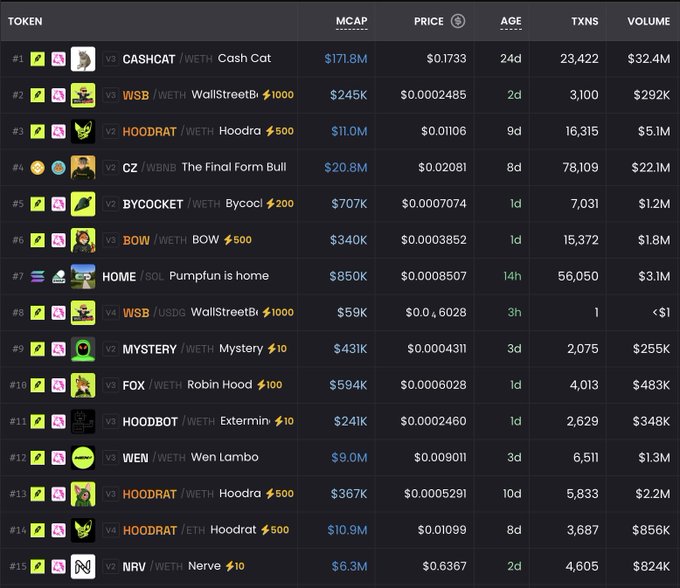
Task: Sort by MCAP column header
Action: pyautogui.click(x=351, y=21)
